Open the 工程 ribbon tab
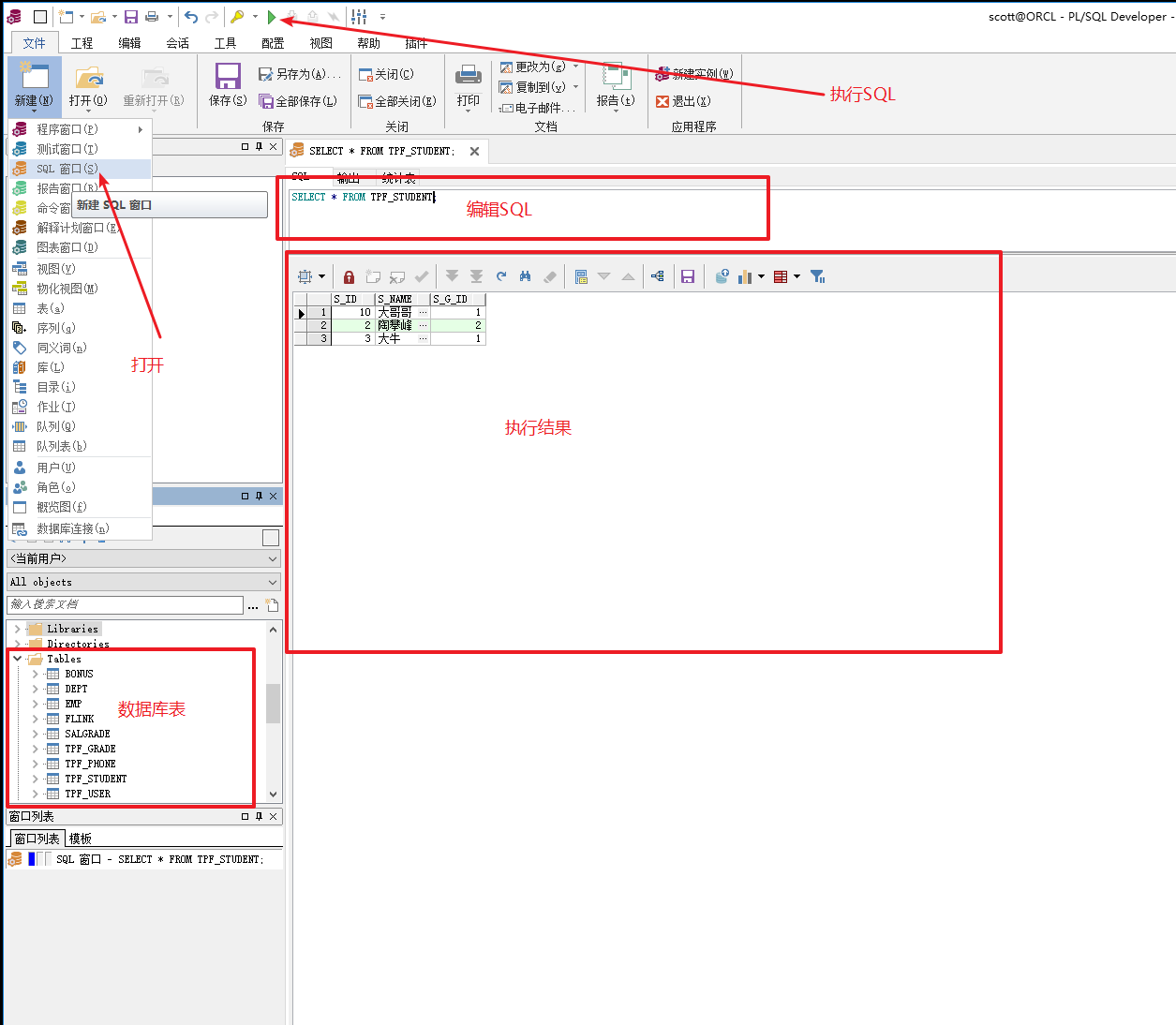Image resolution: width=1176 pixels, height=1025 pixels. pyautogui.click(x=82, y=43)
